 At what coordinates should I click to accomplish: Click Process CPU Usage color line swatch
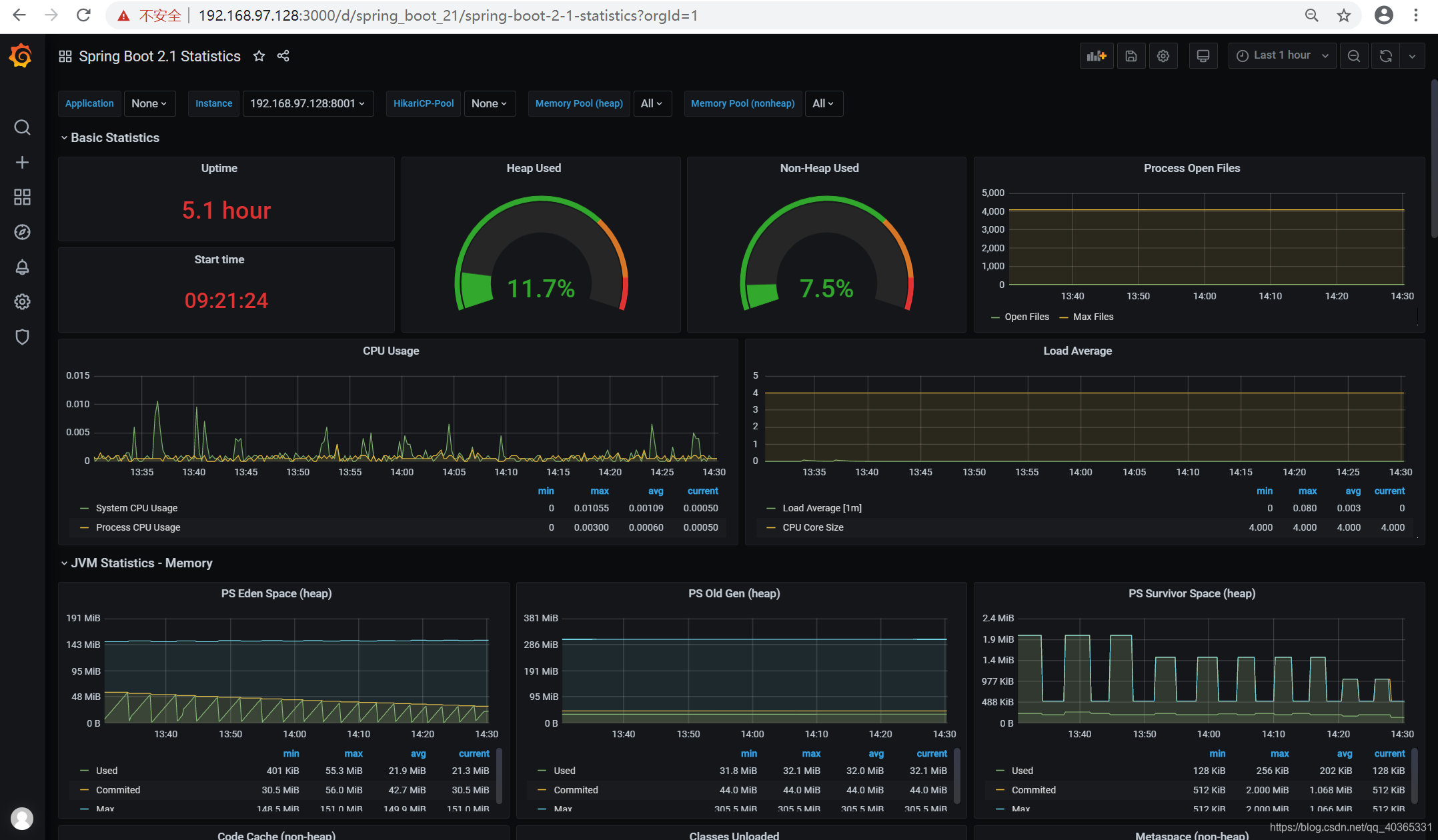(85, 528)
